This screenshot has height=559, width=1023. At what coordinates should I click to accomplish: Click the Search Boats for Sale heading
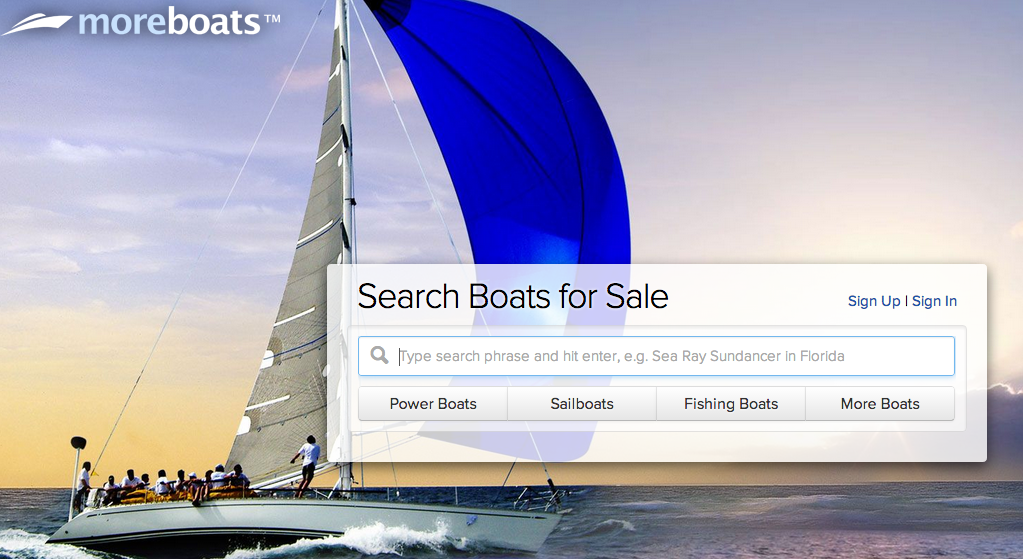pos(513,297)
